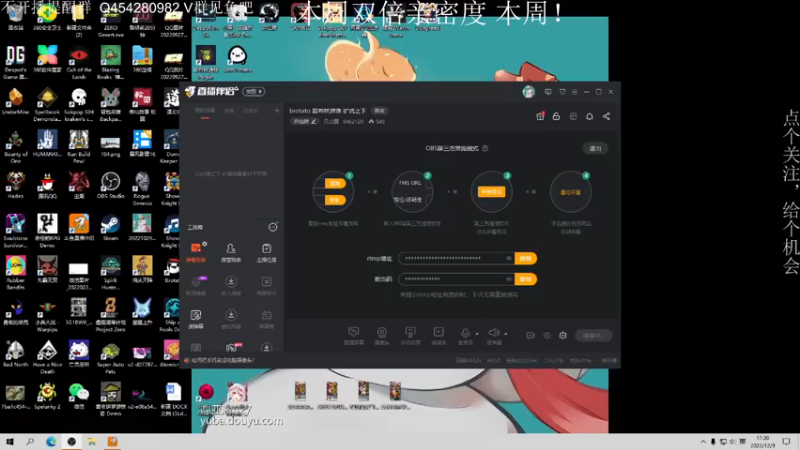This screenshot has width=800, height=450.
Task: Click the greyed start streaming button at the bottom right
Action: [x=593, y=335]
